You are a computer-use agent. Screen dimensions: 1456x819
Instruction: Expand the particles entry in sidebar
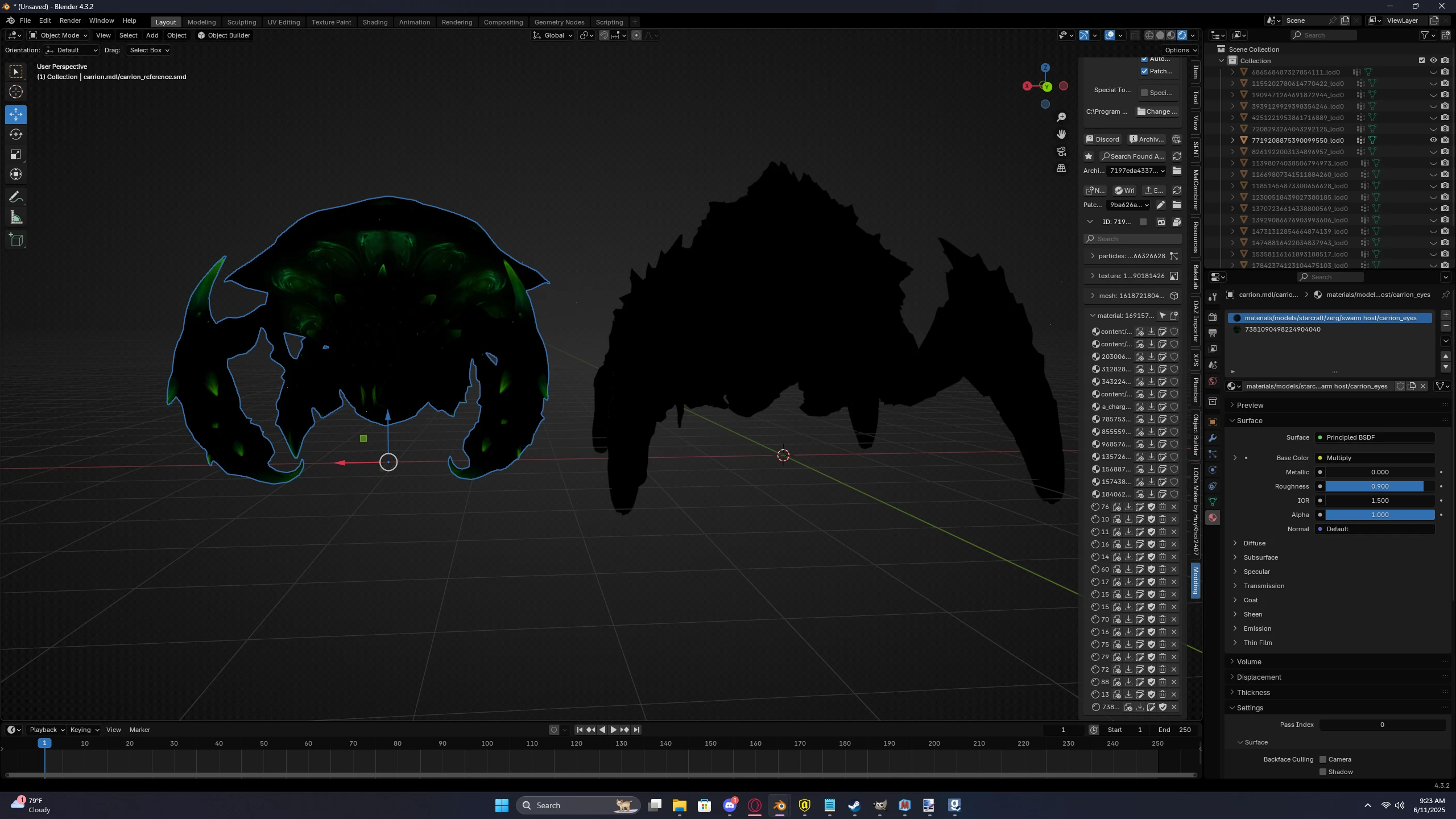pos(1093,256)
